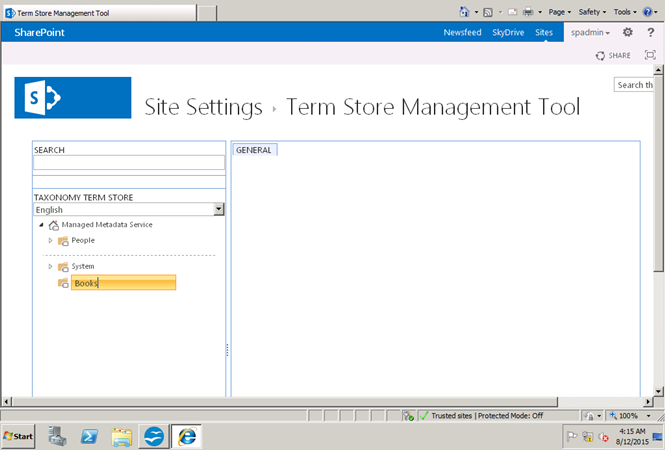Screen dimensions: 665x450
Task: Click the horizontal scrollbar thumb
Action: [x=285, y=401]
